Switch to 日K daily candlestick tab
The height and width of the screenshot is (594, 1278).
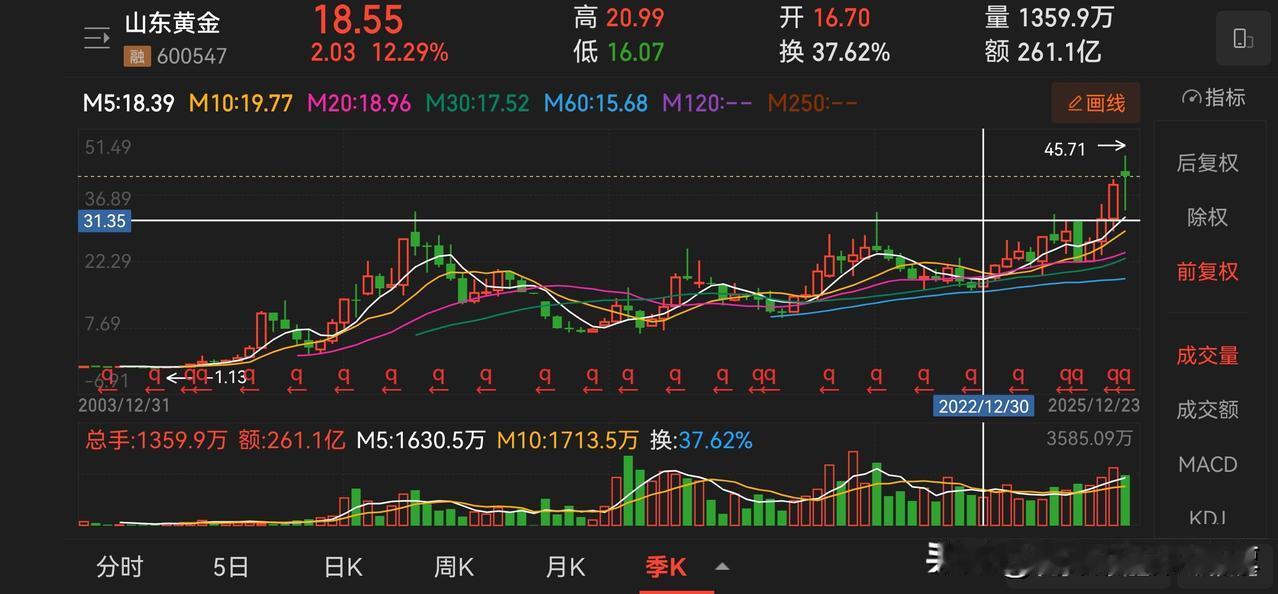343,567
